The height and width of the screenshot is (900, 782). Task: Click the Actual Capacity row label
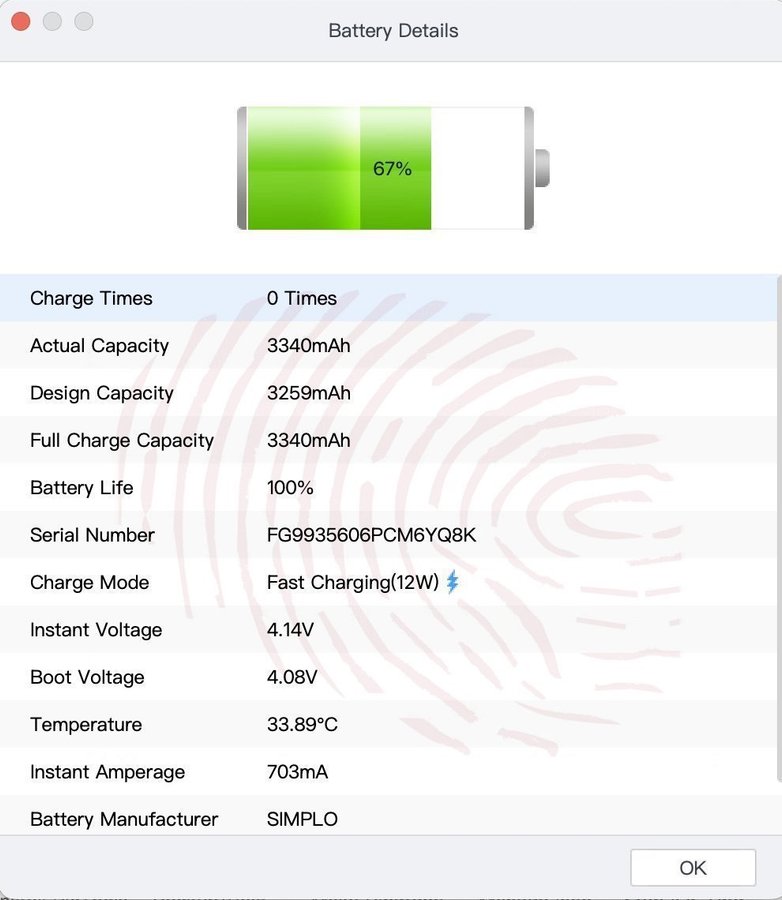[x=99, y=346]
